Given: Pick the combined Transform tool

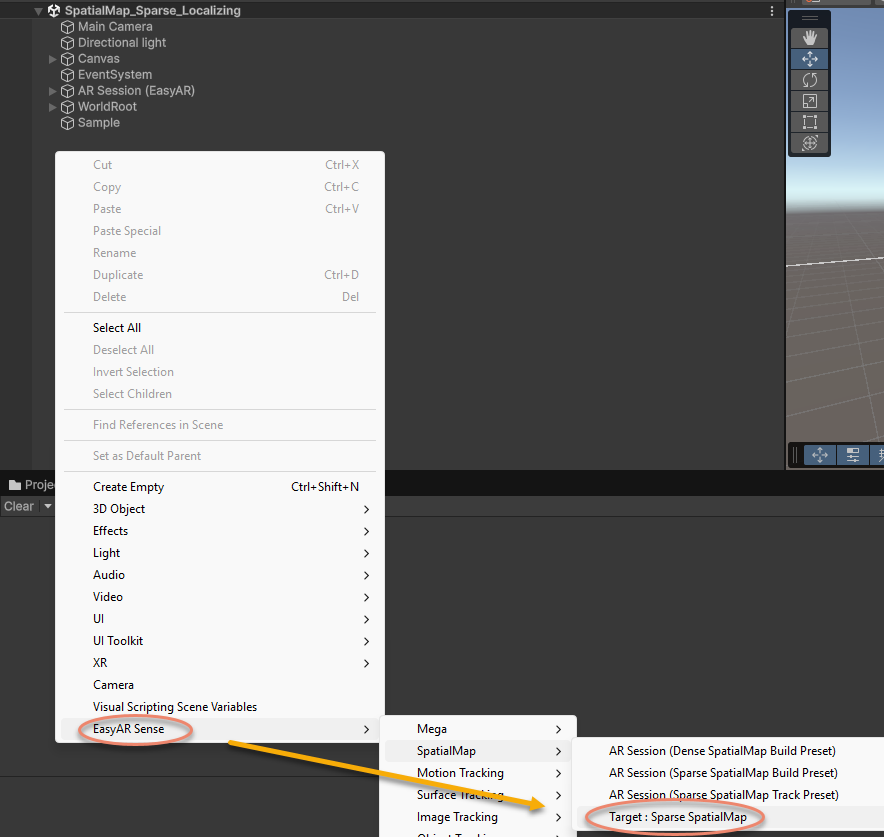Looking at the screenshot, I should click(x=810, y=143).
